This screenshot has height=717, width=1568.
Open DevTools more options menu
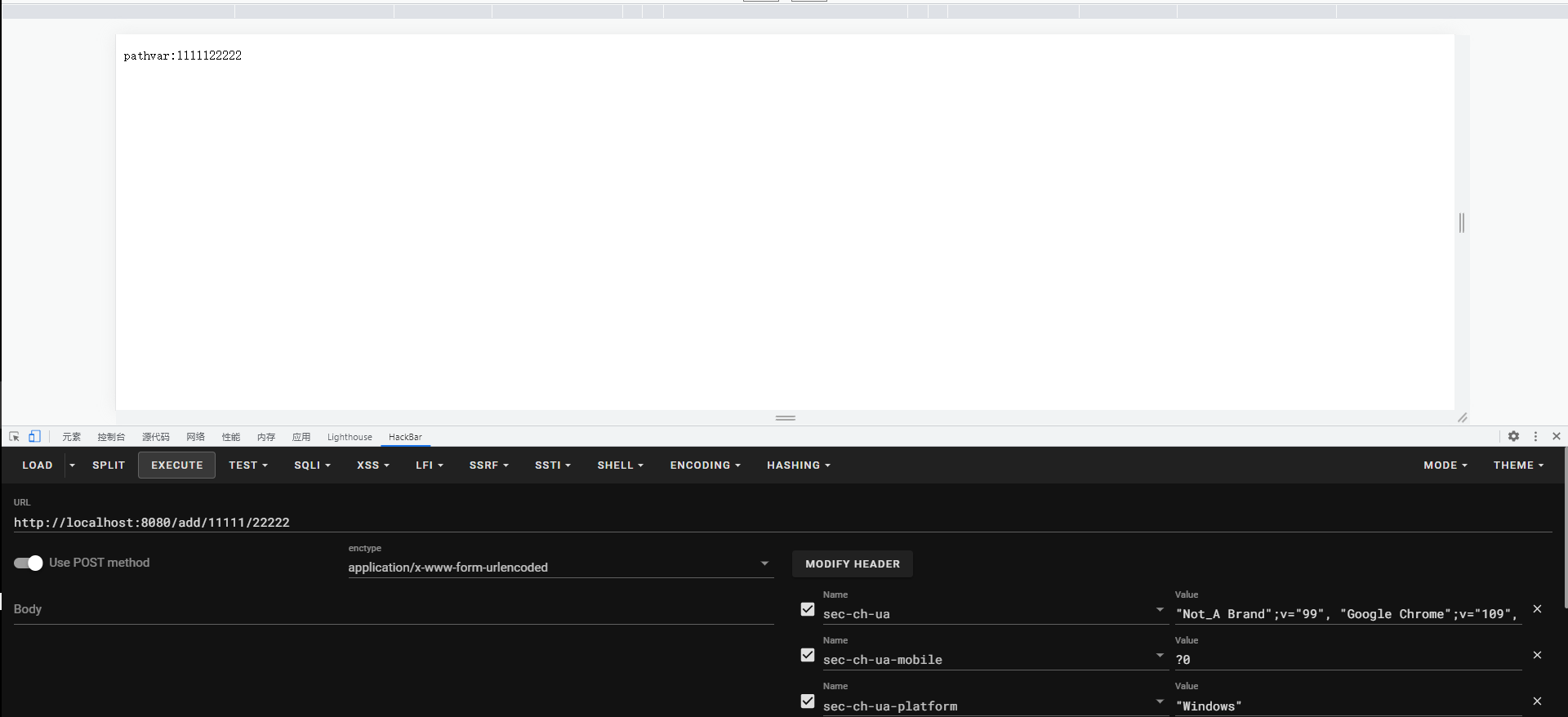pos(1535,437)
